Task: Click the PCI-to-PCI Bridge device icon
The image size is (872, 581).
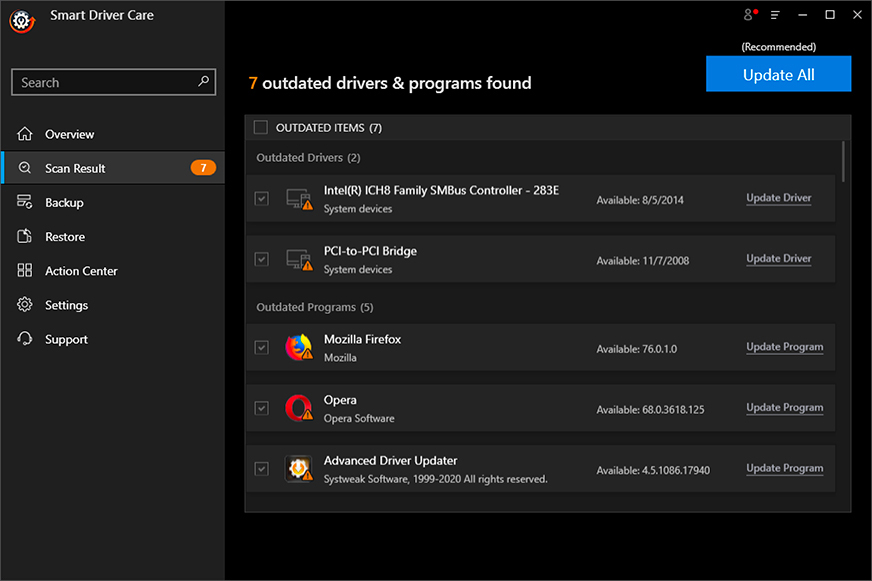Action: (x=298, y=259)
